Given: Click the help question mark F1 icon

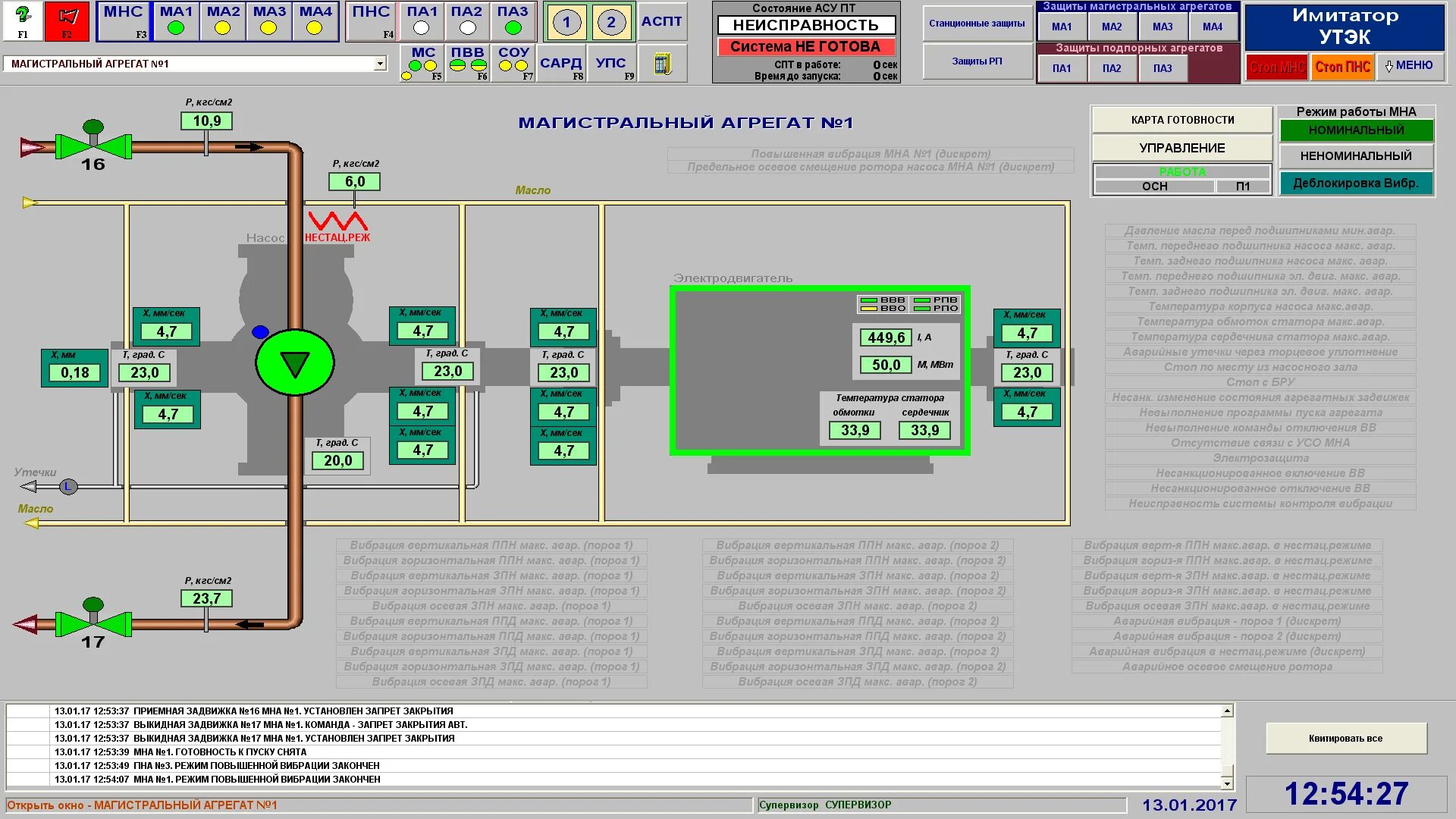Looking at the screenshot, I should tap(23, 20).
